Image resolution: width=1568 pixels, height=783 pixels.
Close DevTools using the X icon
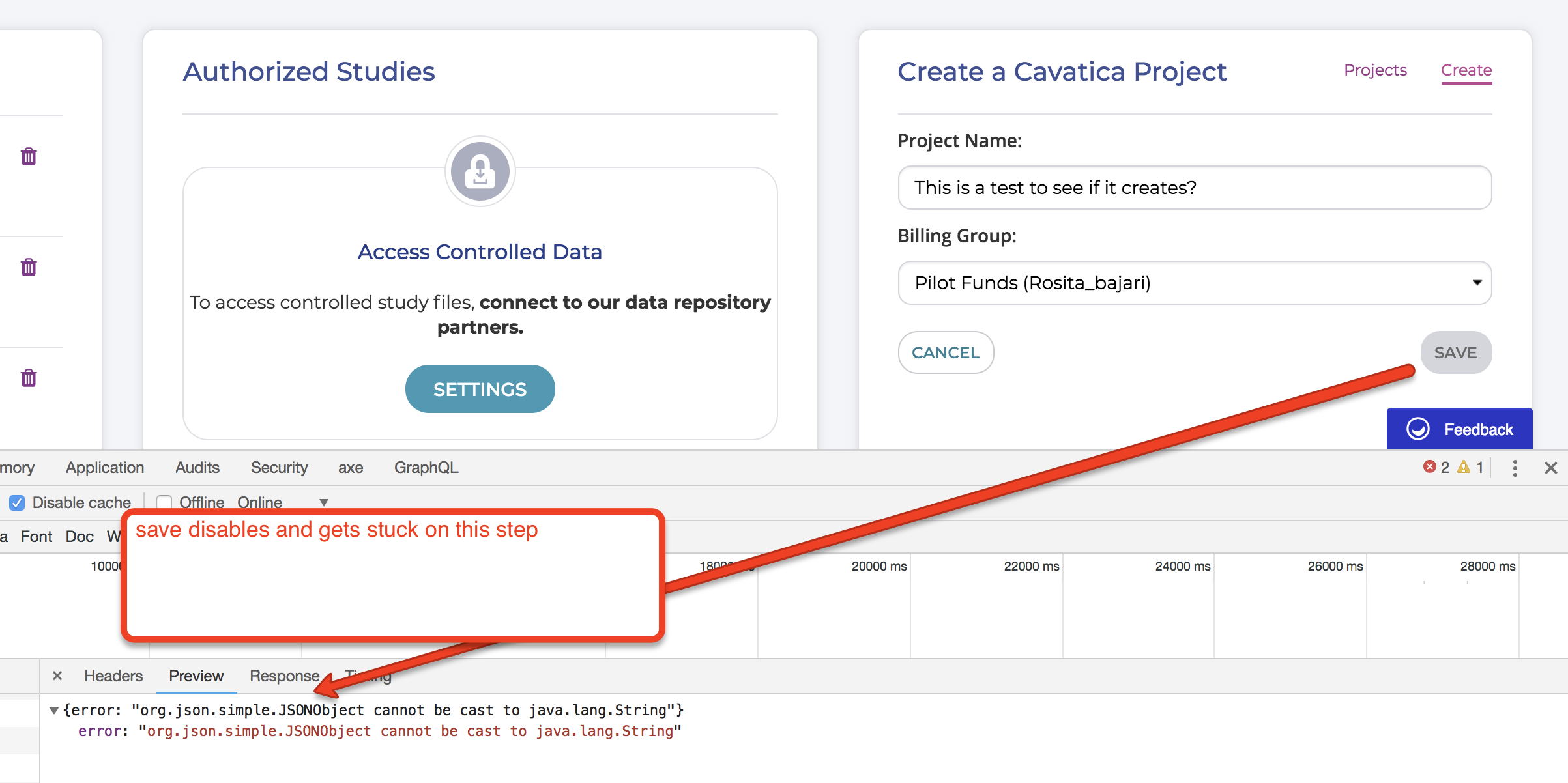pos(1552,467)
